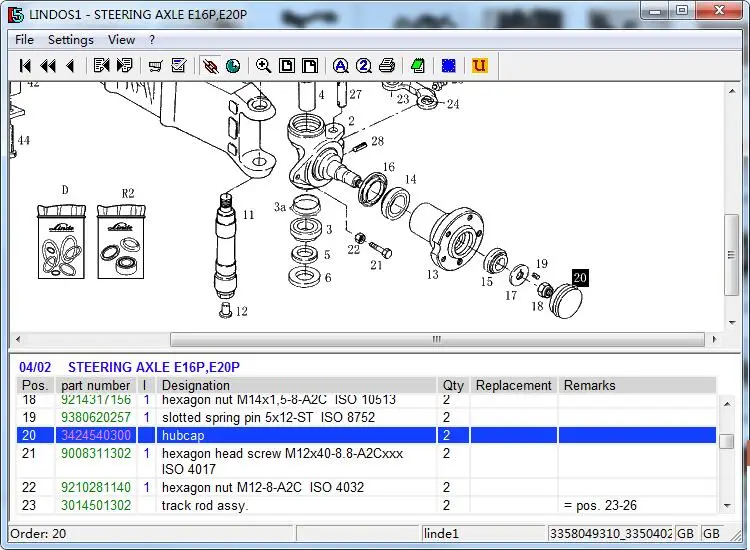Click the 'linde1' status bar field
Viewport: 750px width, 550px height.
pyautogui.click(x=484, y=534)
